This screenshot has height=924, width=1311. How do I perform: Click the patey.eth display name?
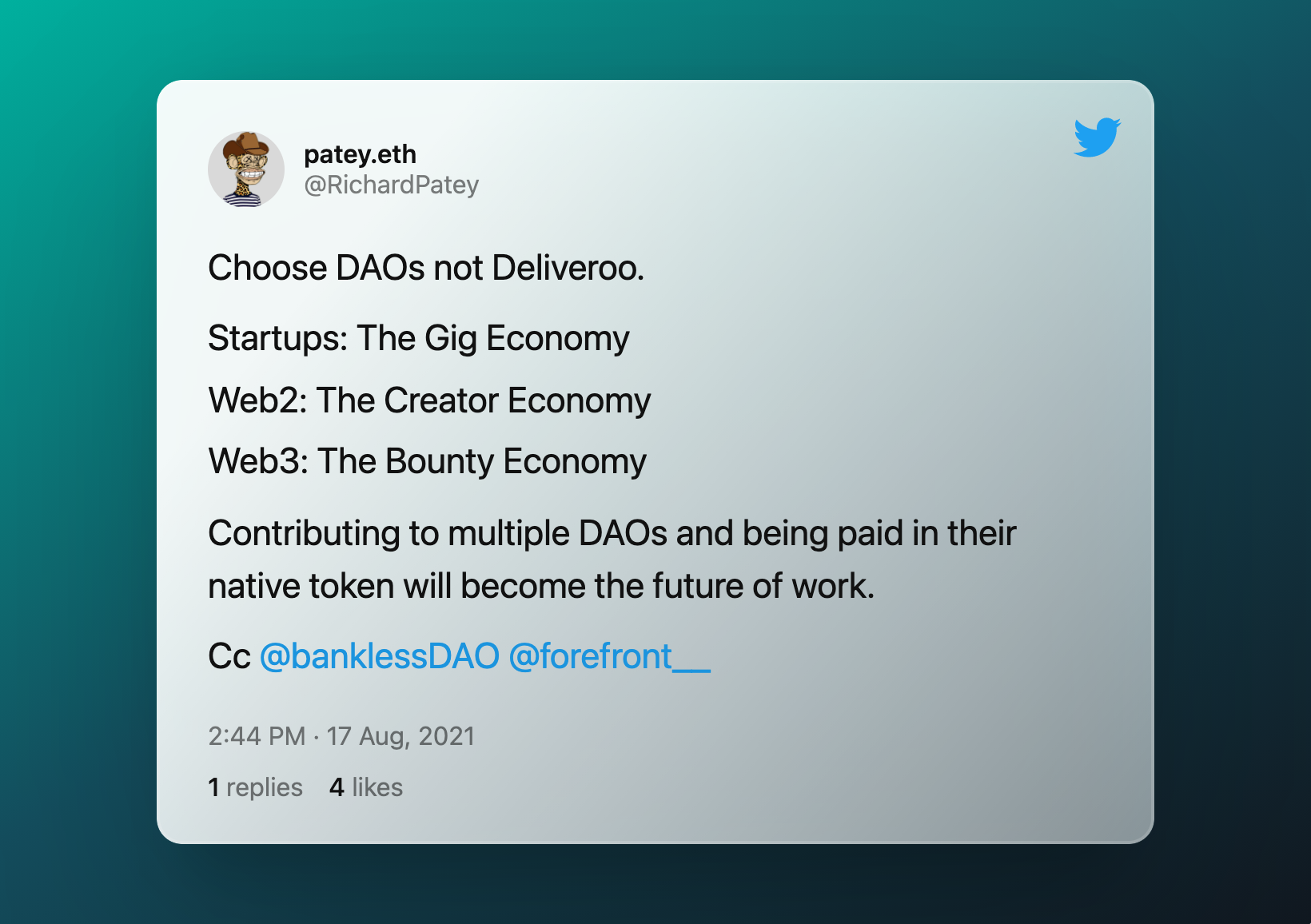pos(360,154)
